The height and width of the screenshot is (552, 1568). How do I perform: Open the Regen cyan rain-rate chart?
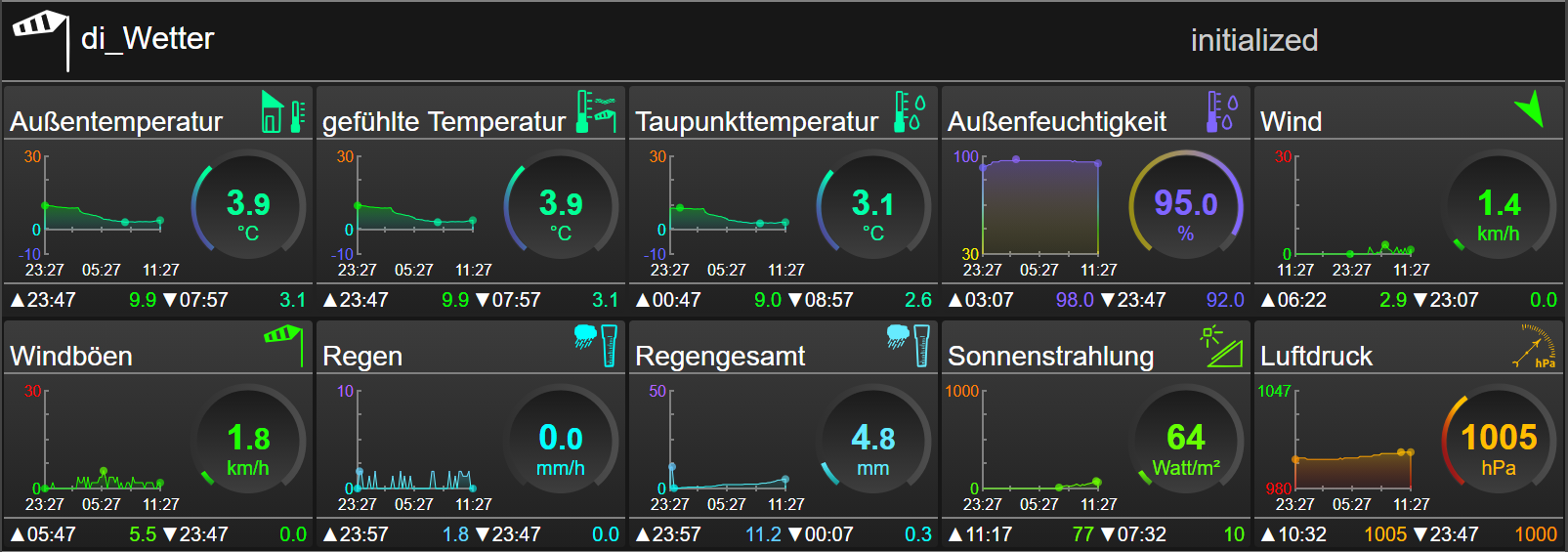pyautogui.click(x=412, y=447)
